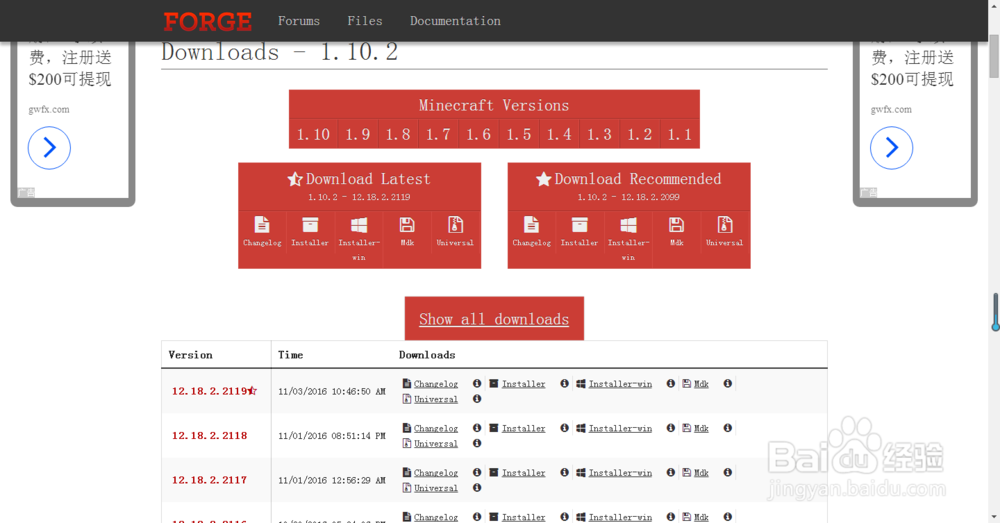Viewport: 1000px width, 523px height.
Task: Select Minecraft version 1.4
Action: [559, 135]
